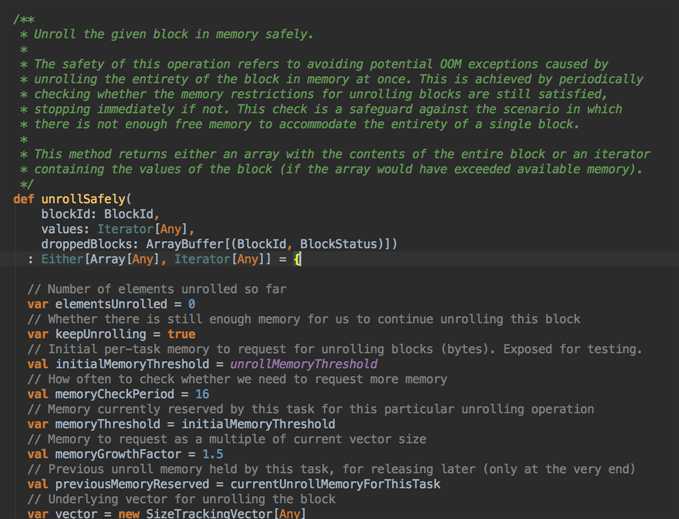Click previousMemoryReserved variable name
This screenshot has height=519, width=679.
(x=132, y=484)
